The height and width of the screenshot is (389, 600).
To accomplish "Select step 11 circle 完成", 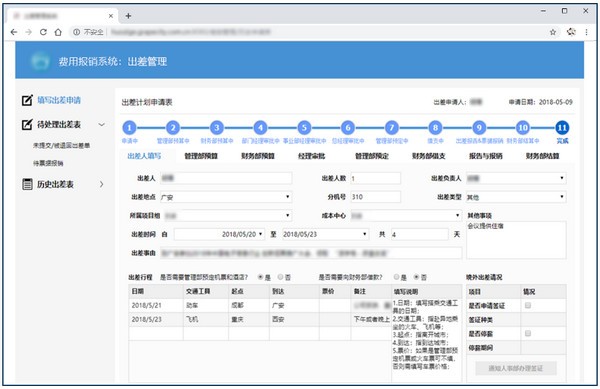I will (562, 128).
